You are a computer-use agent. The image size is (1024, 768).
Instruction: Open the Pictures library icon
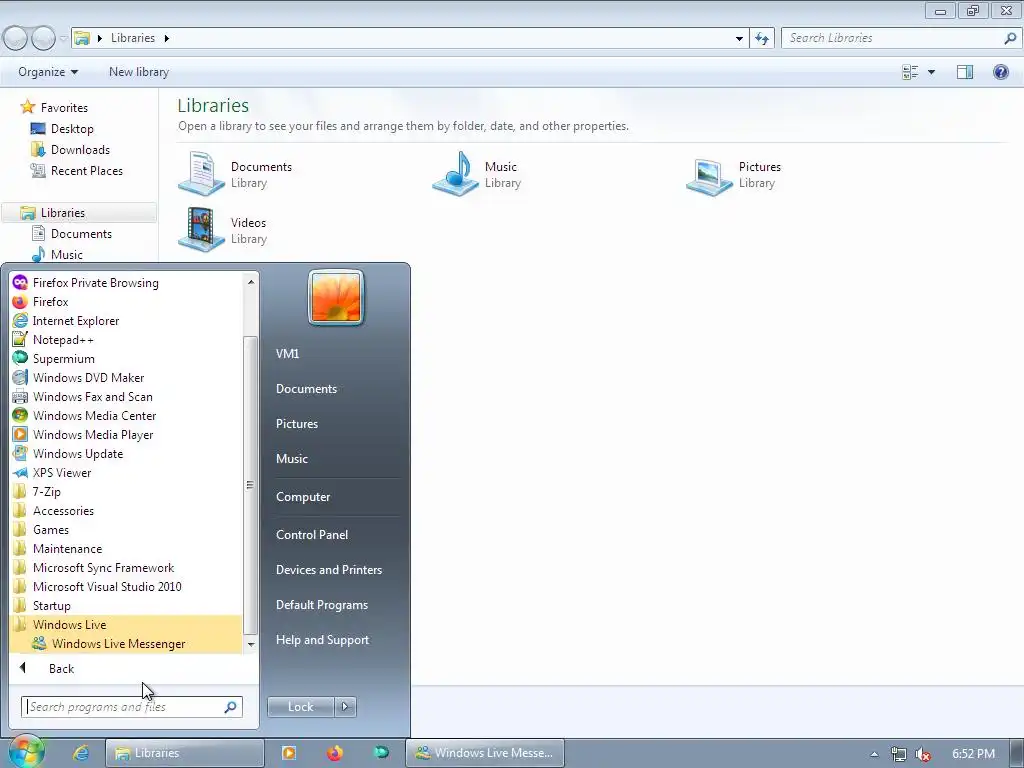710,175
